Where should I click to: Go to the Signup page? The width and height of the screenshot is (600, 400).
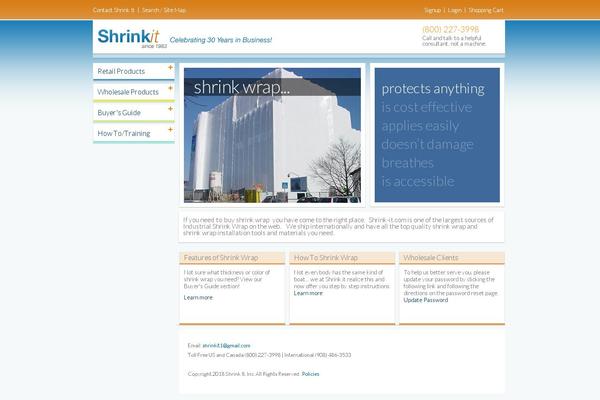coord(432,10)
